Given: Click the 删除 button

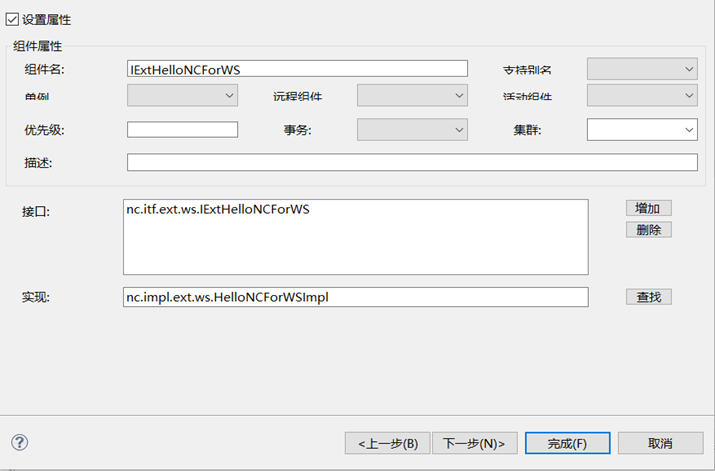Looking at the screenshot, I should point(648,230).
